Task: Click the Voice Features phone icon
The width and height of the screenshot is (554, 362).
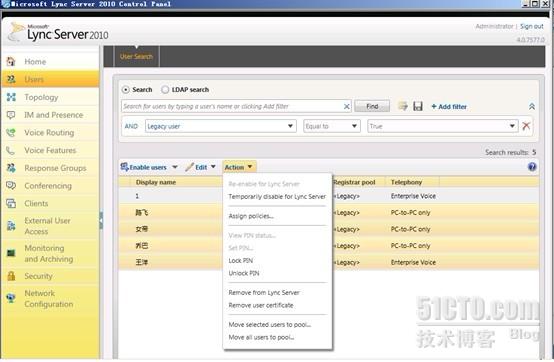Action: coord(11,150)
